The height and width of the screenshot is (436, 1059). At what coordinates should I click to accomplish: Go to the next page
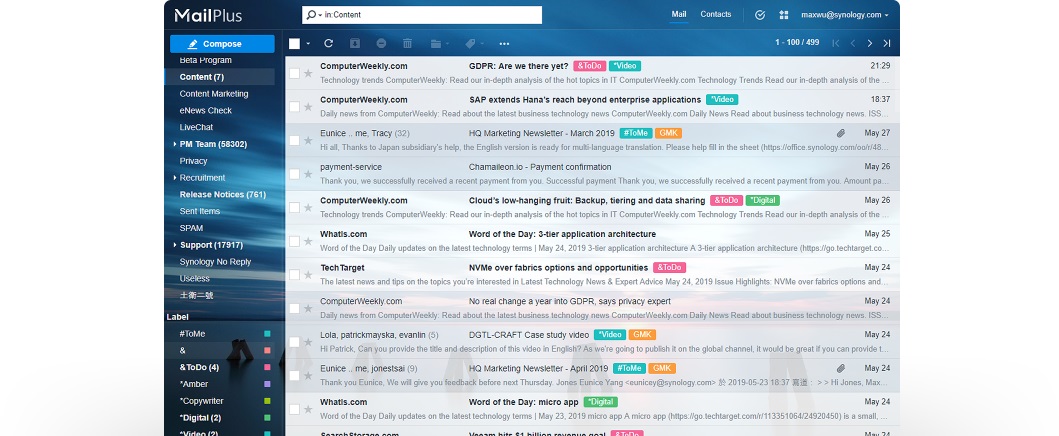coord(870,43)
